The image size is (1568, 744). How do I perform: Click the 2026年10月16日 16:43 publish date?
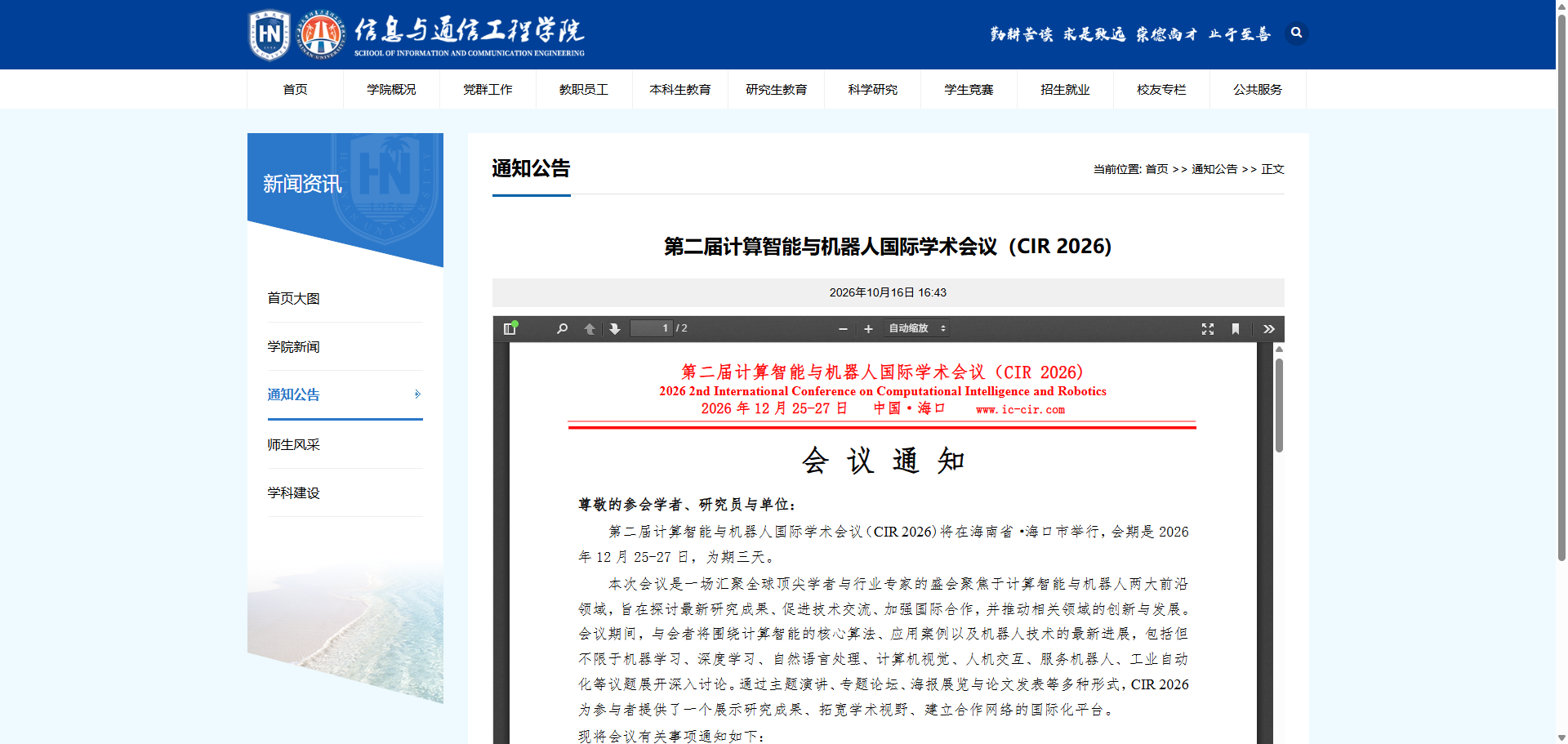(888, 292)
